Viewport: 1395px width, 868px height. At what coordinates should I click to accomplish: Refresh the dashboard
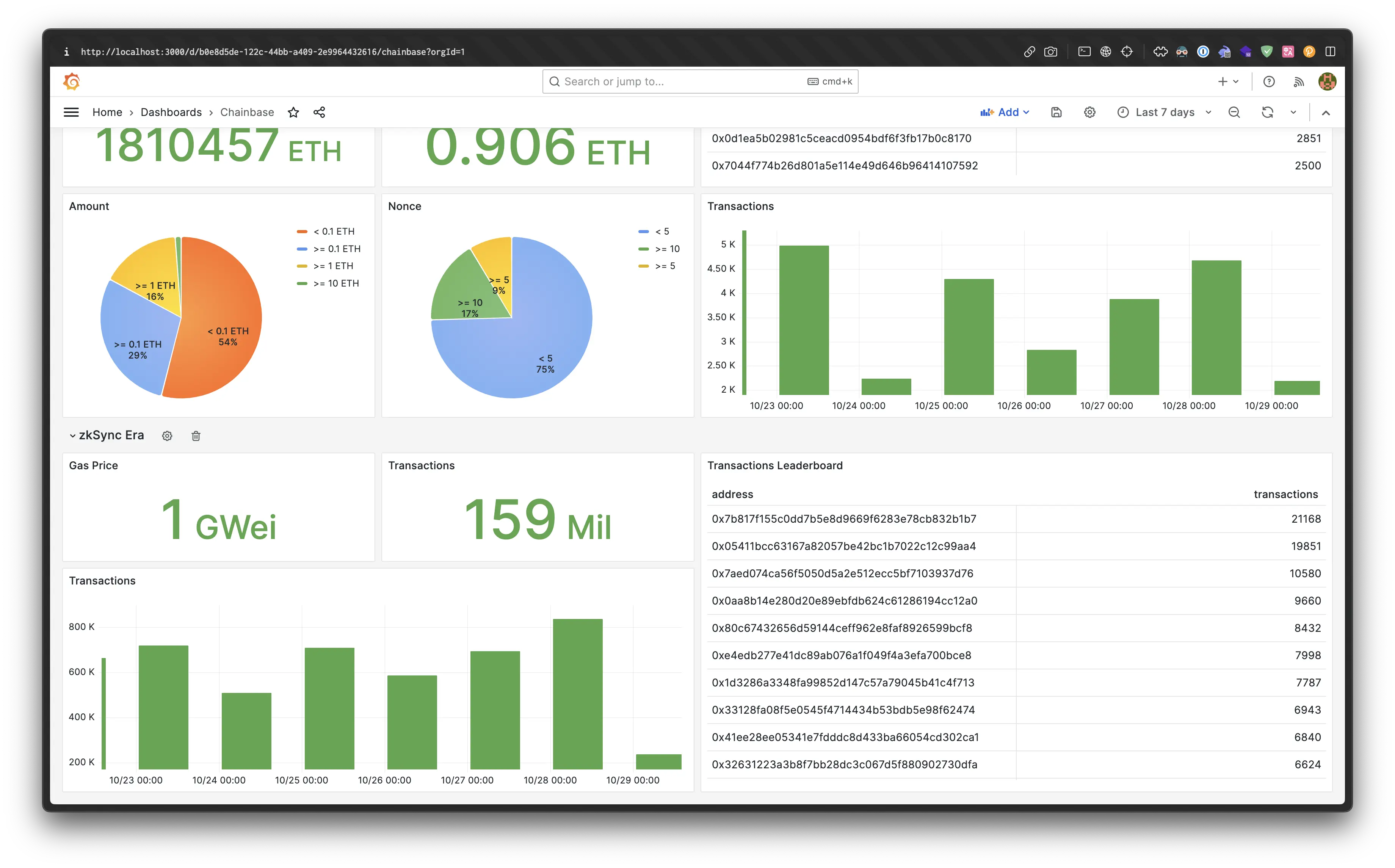click(1268, 113)
